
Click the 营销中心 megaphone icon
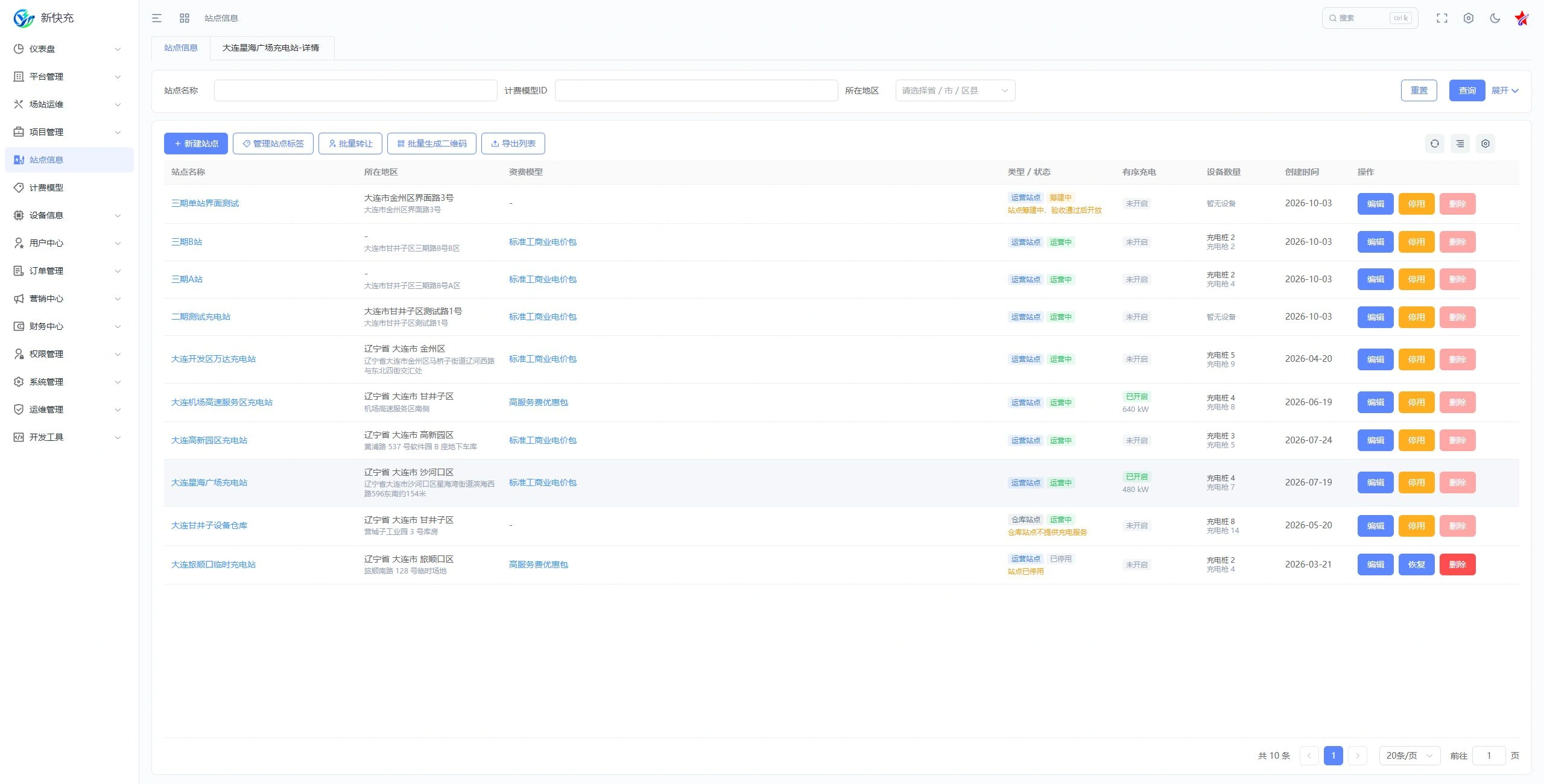pos(19,299)
